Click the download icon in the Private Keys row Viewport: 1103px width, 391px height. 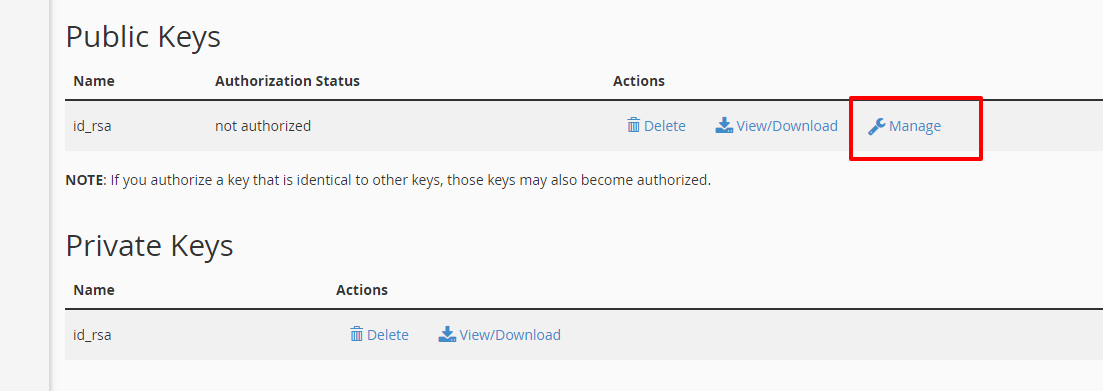[x=447, y=334]
